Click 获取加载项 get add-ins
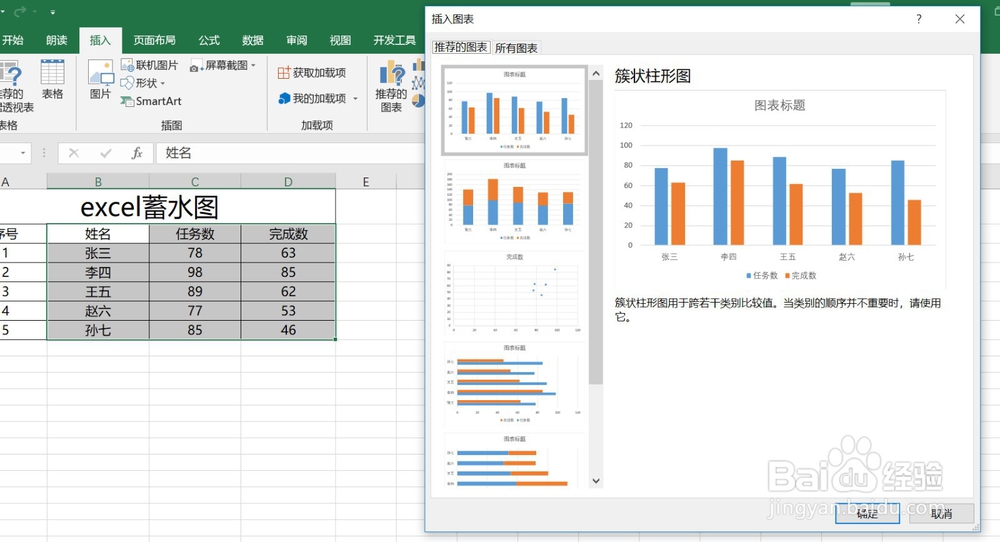1000x542 pixels. pos(312,73)
